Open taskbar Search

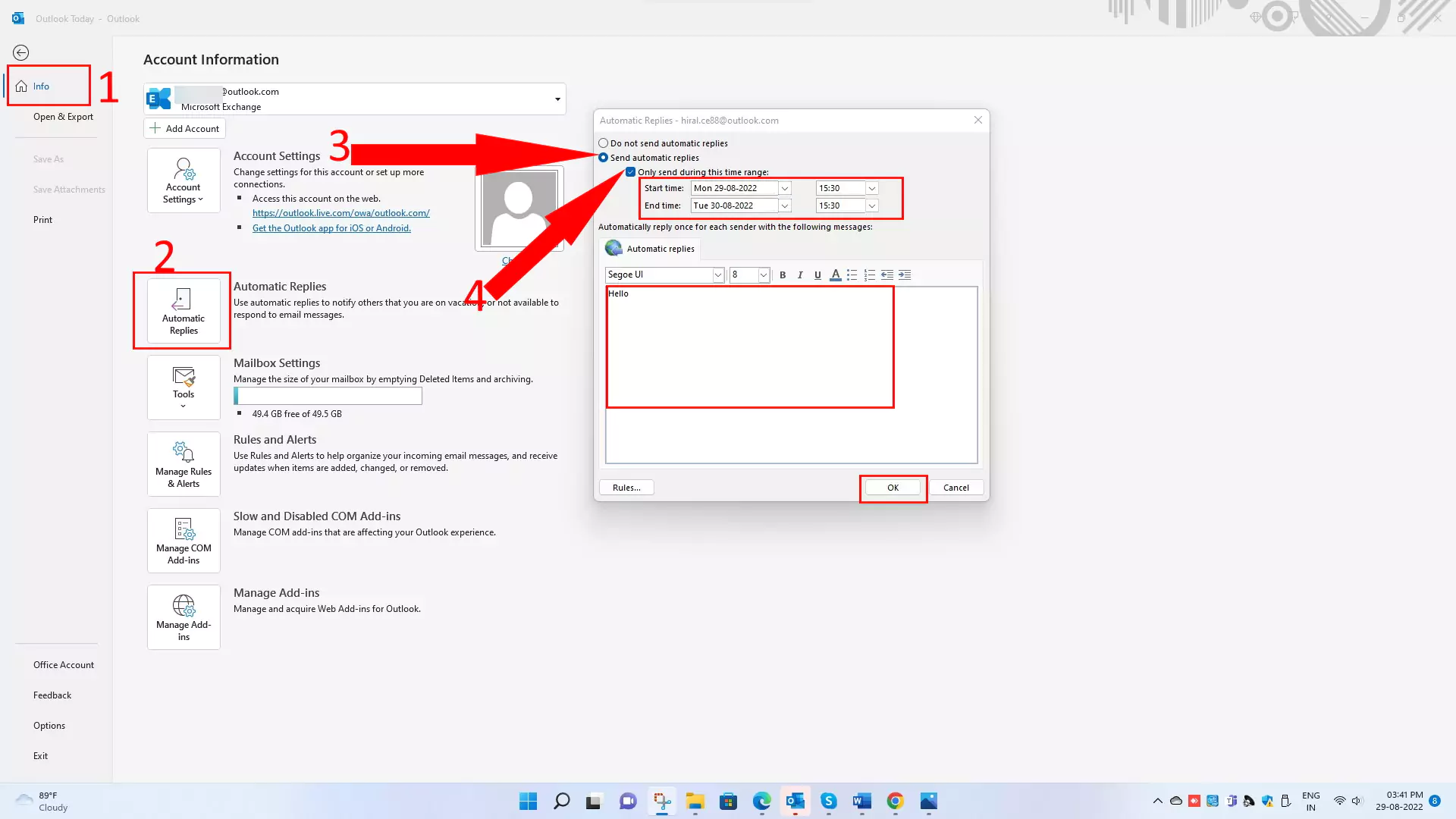[x=562, y=801]
